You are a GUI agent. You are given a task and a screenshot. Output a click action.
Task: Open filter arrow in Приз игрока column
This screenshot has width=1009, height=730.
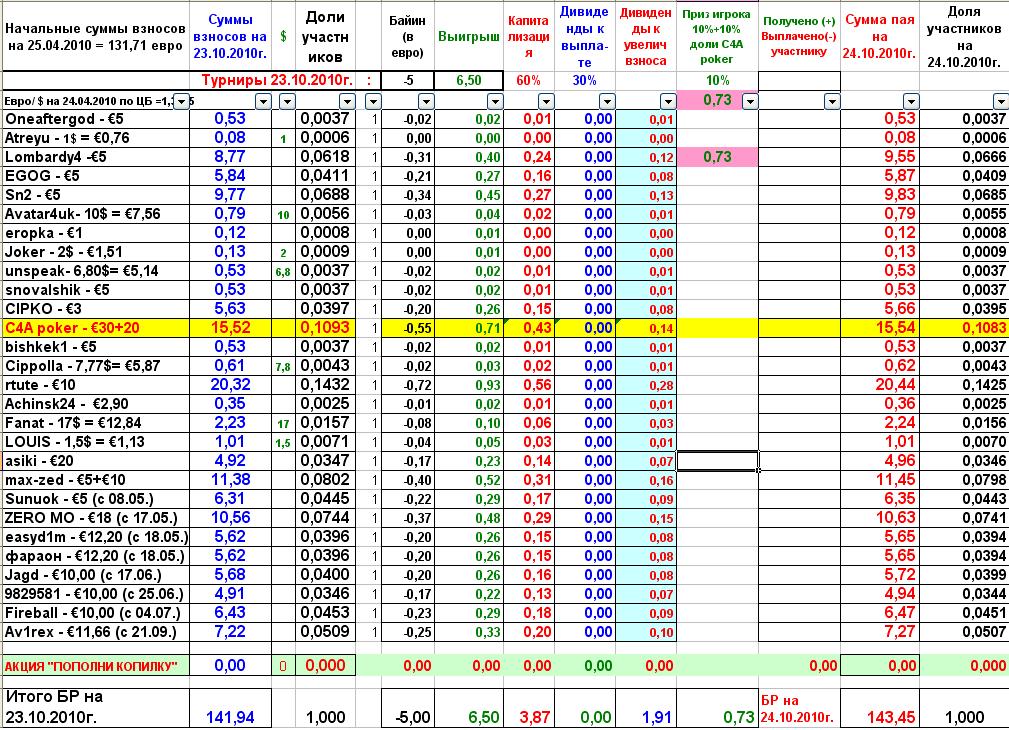(749, 101)
